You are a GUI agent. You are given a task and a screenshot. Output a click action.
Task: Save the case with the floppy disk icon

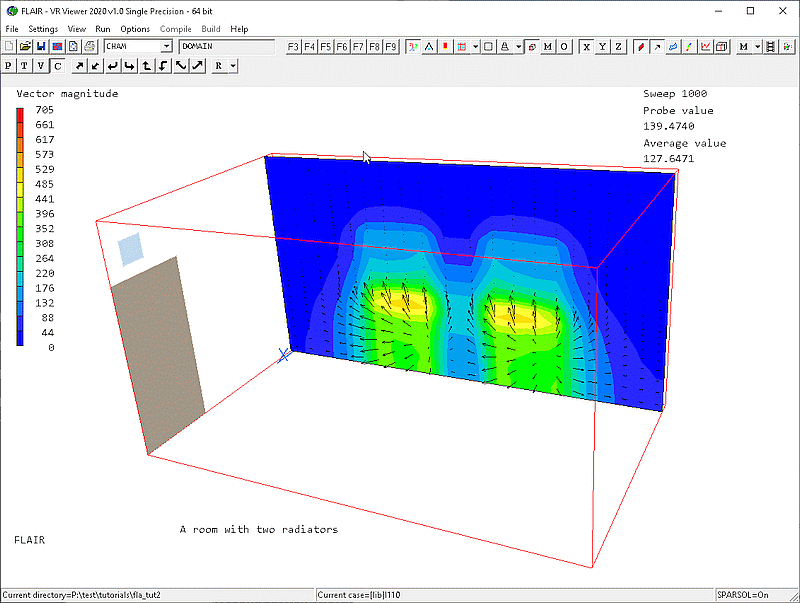pos(41,46)
